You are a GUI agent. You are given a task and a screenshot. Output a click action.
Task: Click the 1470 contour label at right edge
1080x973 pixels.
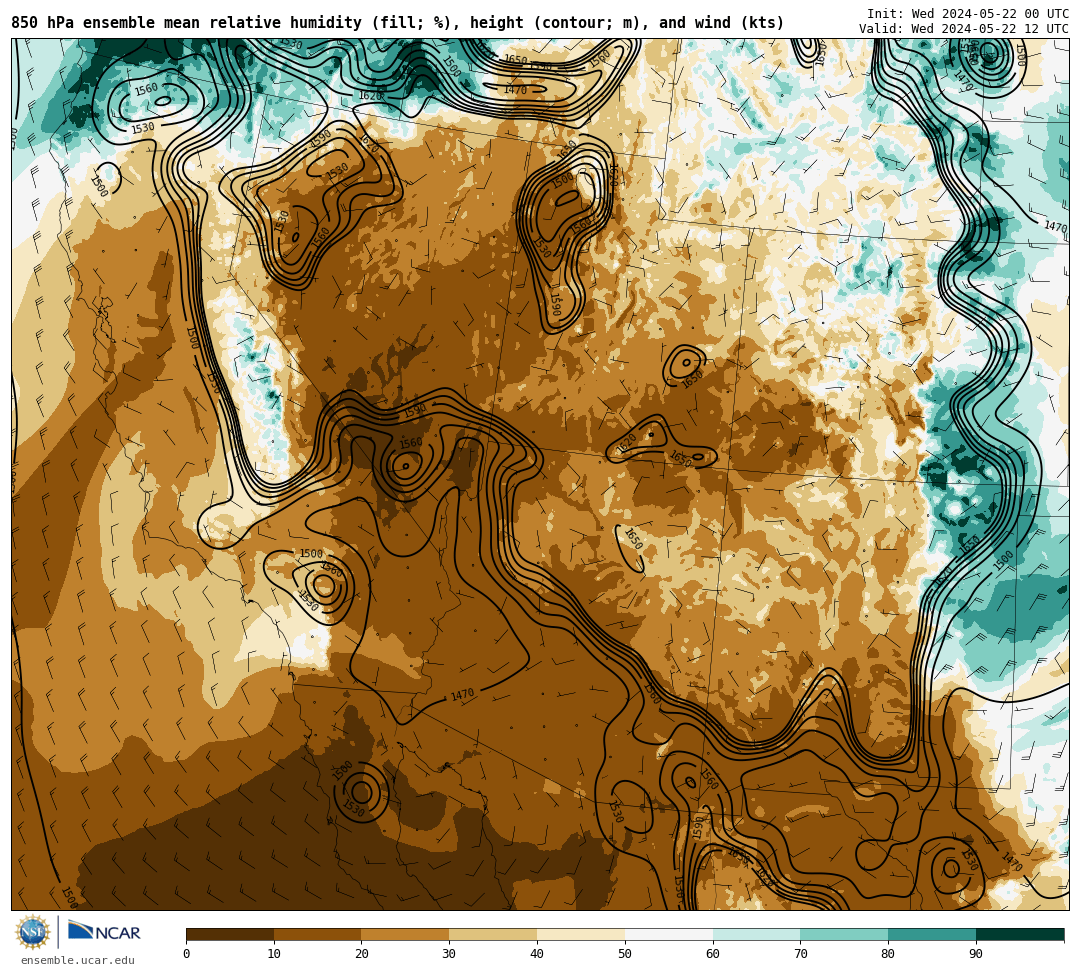1055,226
